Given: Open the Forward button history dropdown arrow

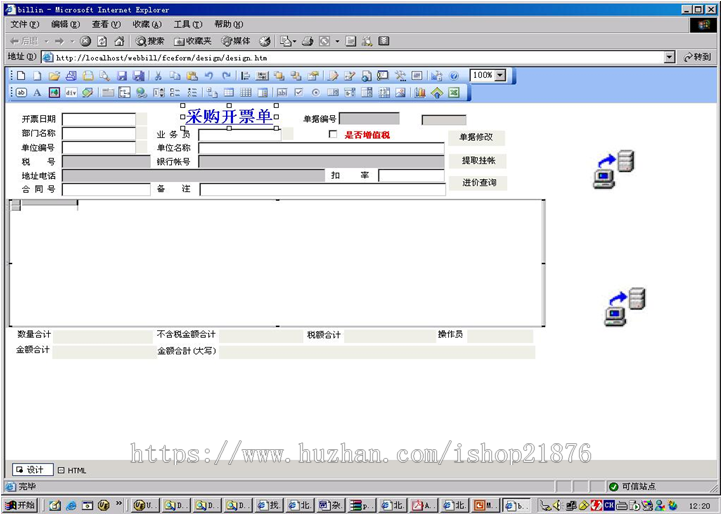Looking at the screenshot, I should click(x=72, y=41).
